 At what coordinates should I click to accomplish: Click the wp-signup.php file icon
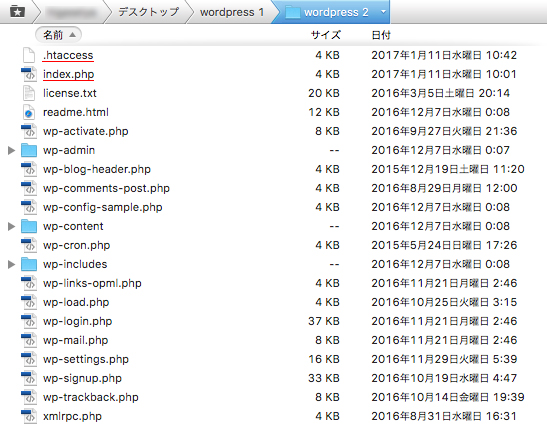(29, 378)
